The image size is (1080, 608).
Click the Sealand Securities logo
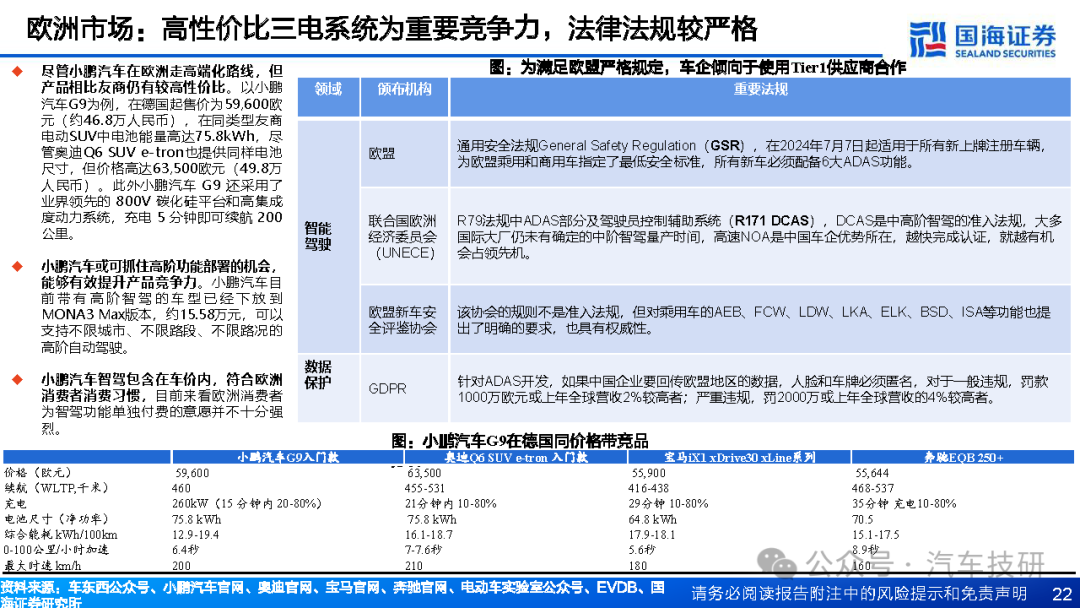tap(983, 39)
